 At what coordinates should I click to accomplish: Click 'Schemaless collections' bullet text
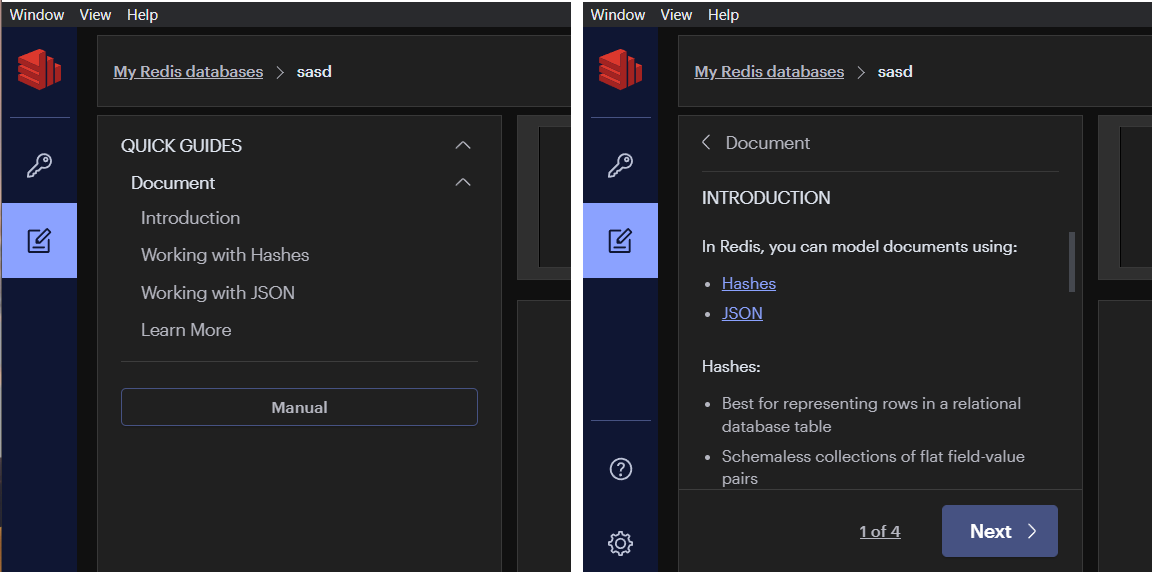coord(873,467)
